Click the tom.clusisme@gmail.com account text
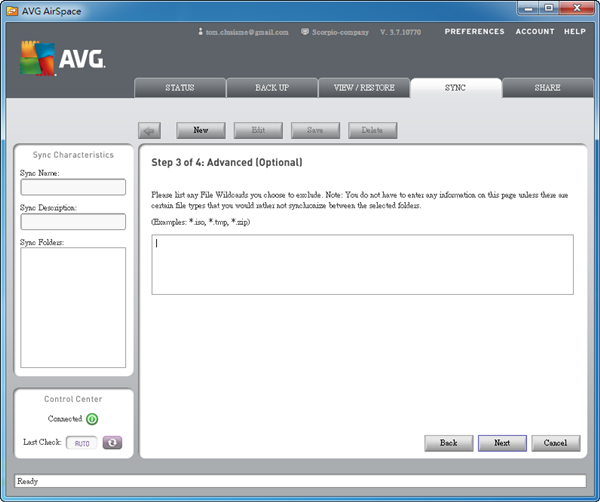The width and height of the screenshot is (600, 502). tap(247, 32)
